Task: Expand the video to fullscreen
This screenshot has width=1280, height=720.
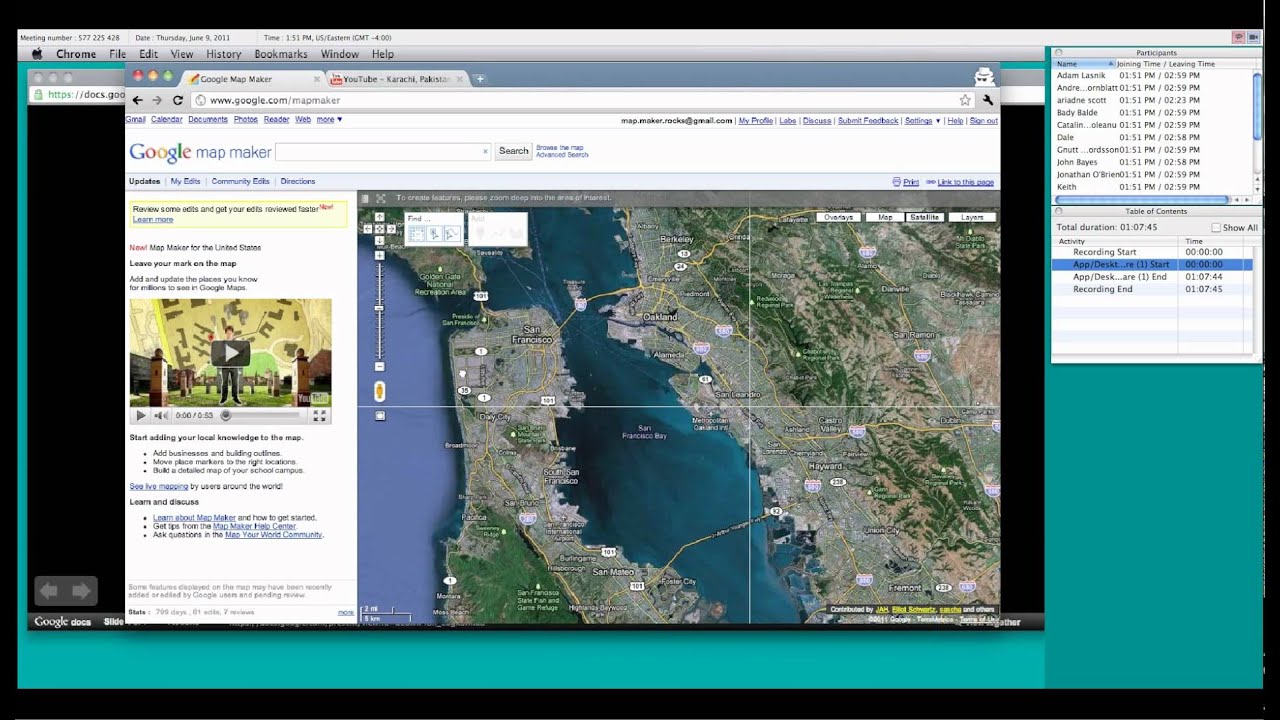Action: [x=319, y=415]
